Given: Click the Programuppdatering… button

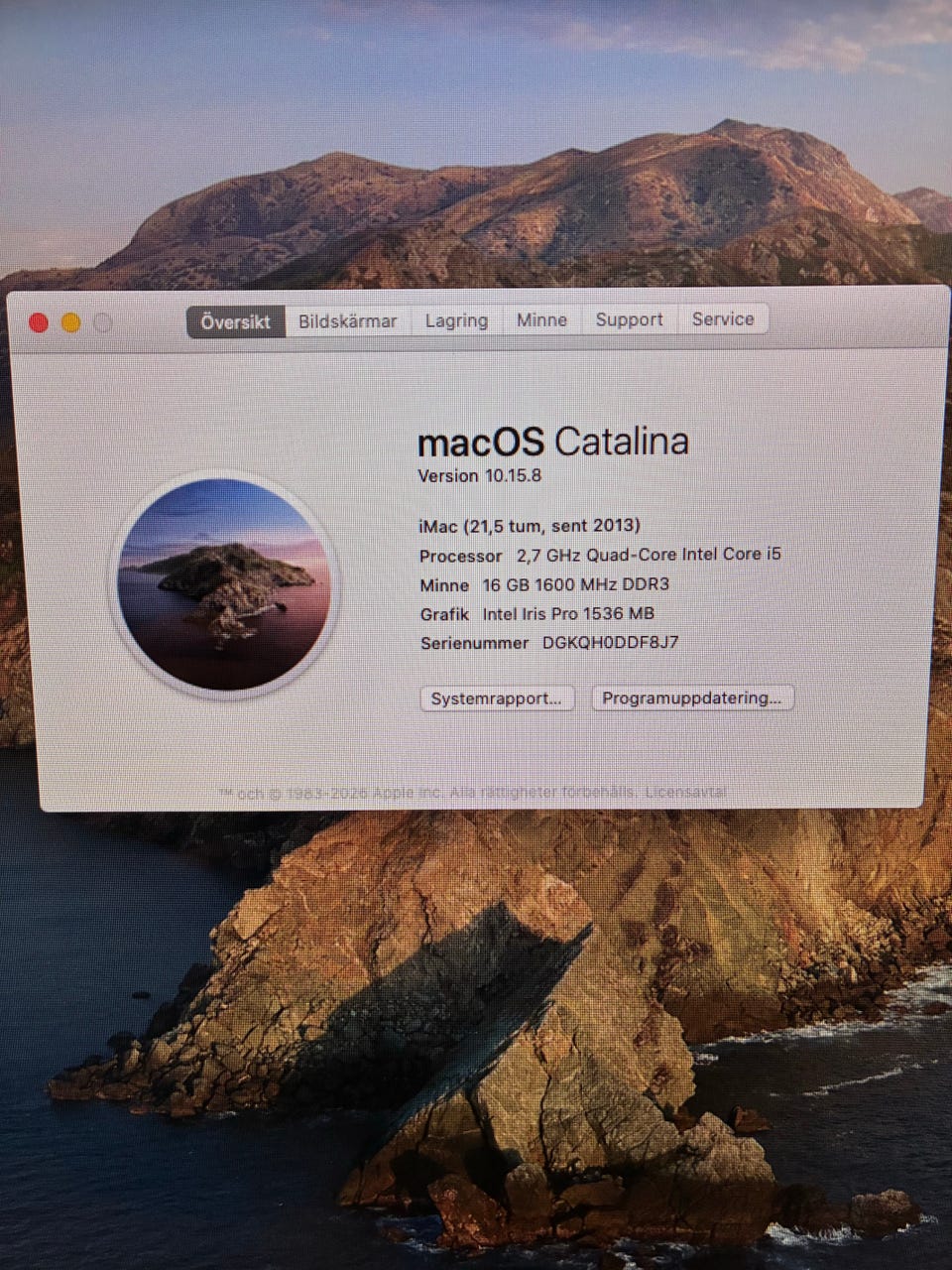Looking at the screenshot, I should pos(691,698).
